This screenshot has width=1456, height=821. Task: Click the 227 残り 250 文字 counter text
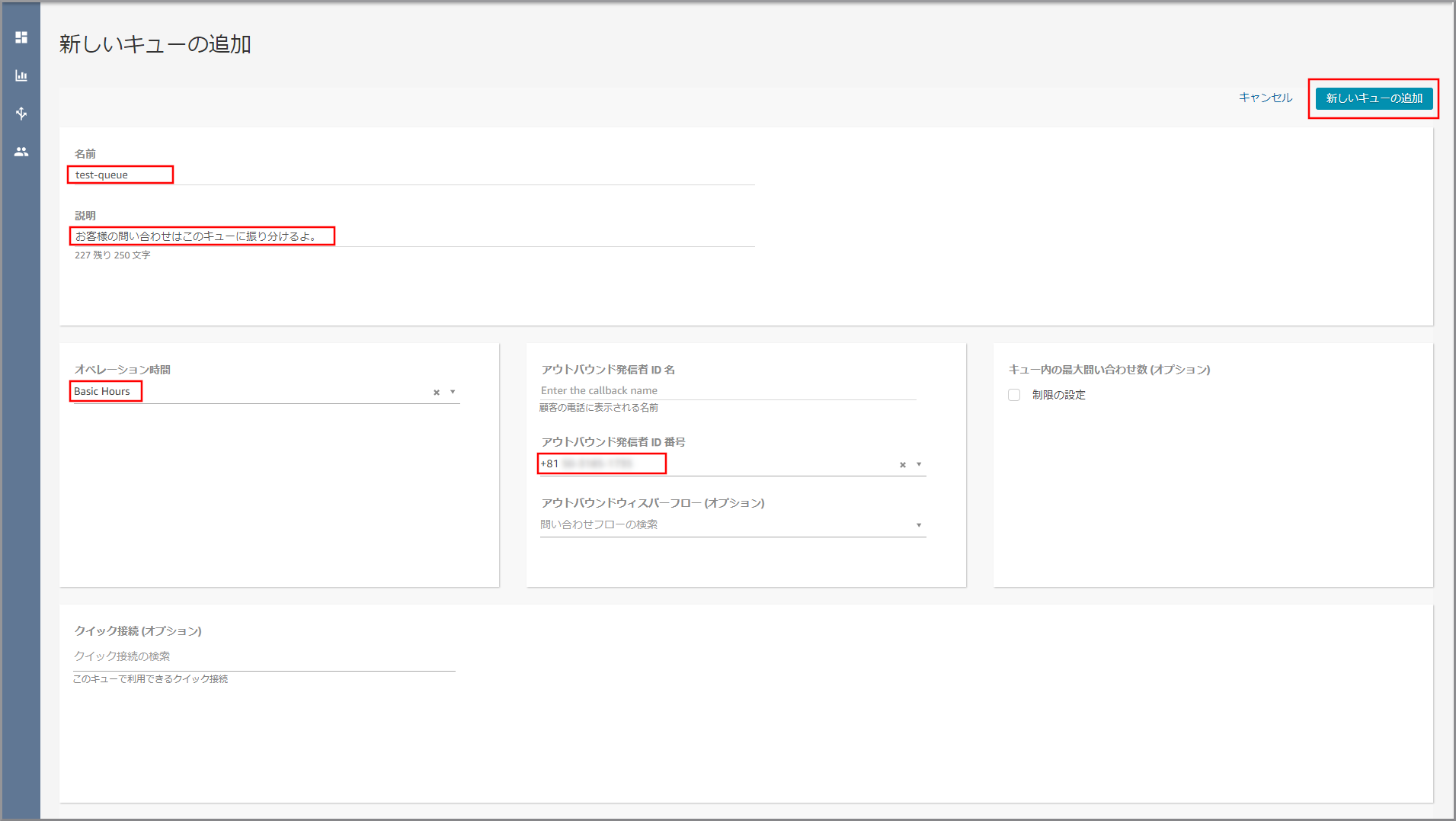tap(113, 255)
